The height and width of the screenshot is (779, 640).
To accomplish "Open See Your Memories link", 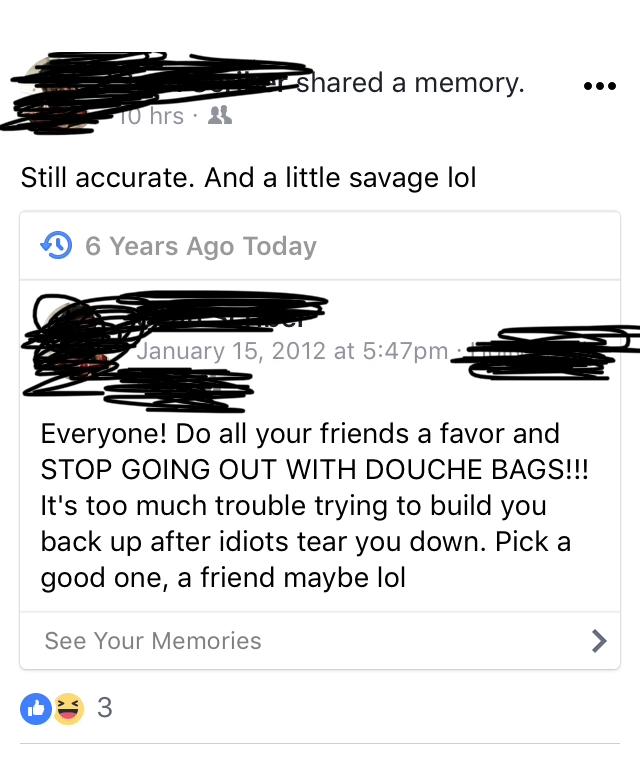I will (320, 640).
